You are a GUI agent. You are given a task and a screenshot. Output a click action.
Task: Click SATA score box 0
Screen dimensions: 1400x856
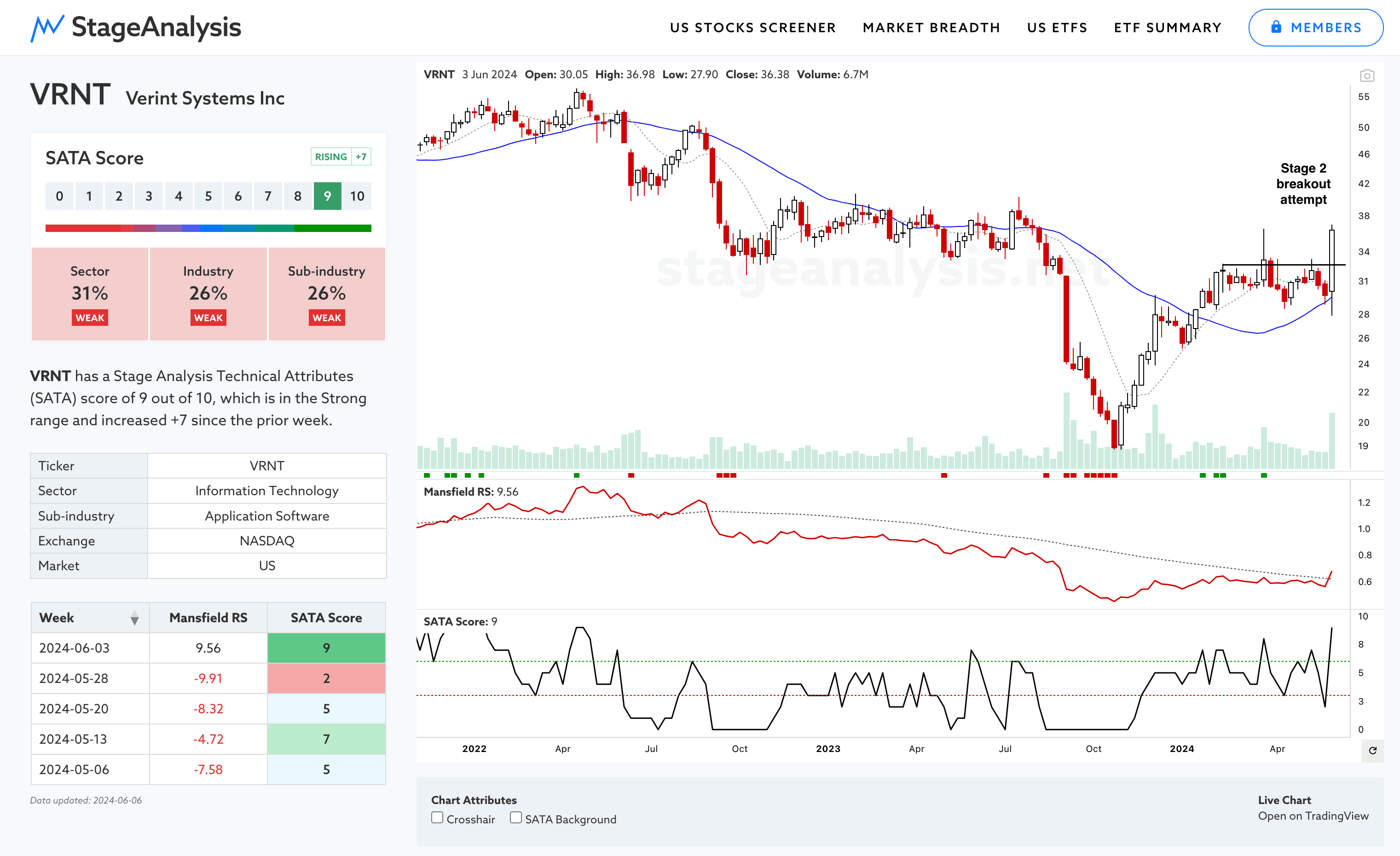point(60,196)
